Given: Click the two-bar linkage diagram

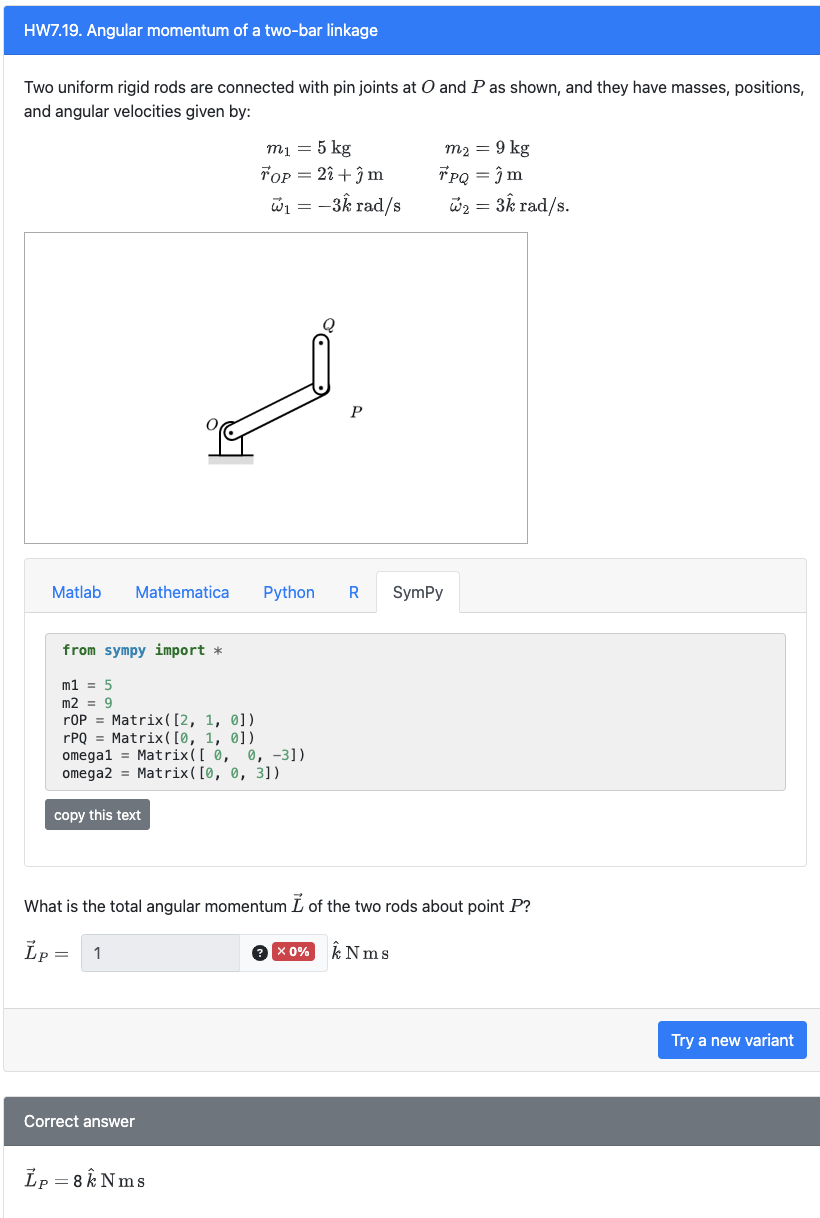Looking at the screenshot, I should click(276, 388).
